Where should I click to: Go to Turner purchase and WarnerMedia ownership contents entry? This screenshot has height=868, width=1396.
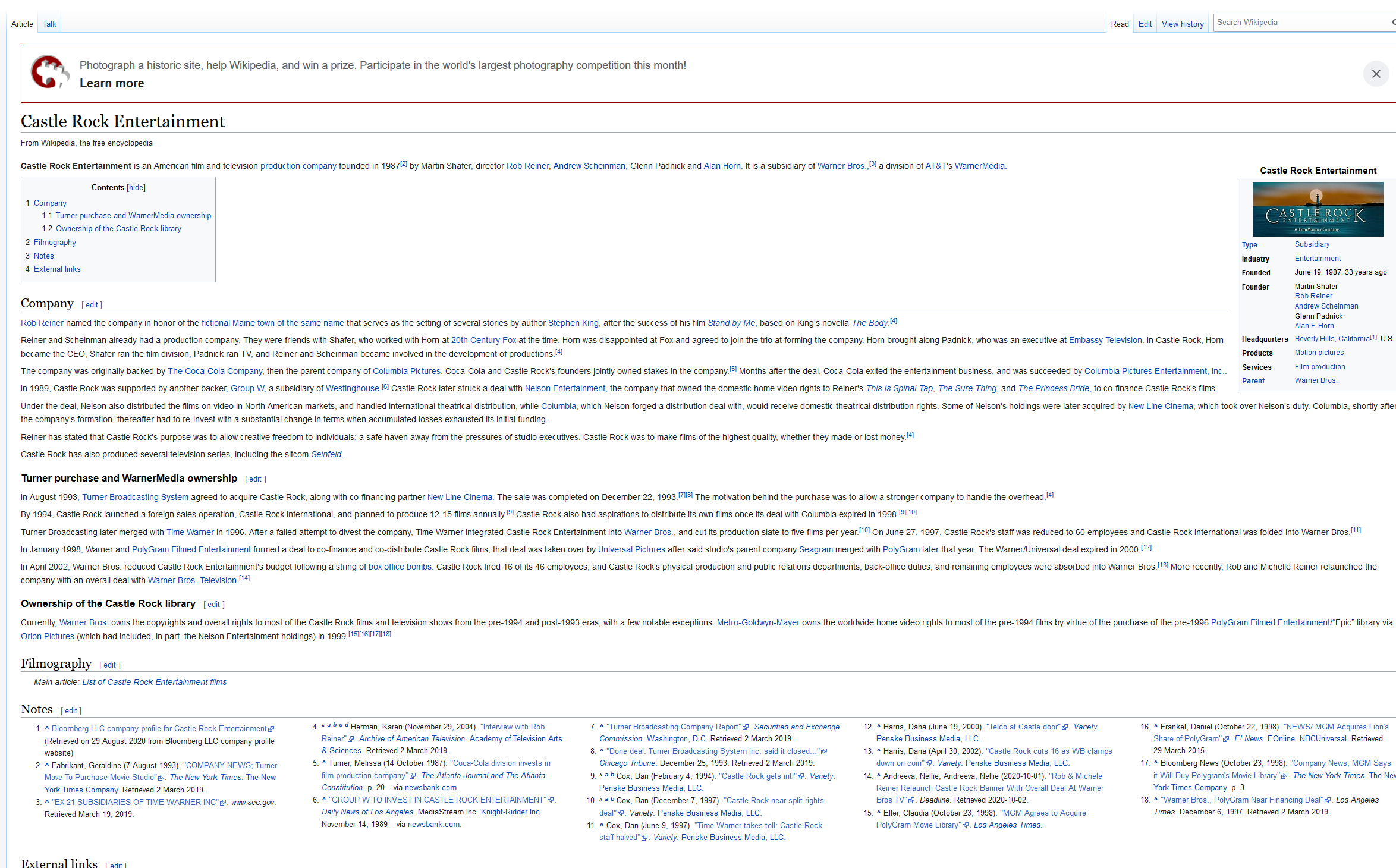[x=133, y=216]
